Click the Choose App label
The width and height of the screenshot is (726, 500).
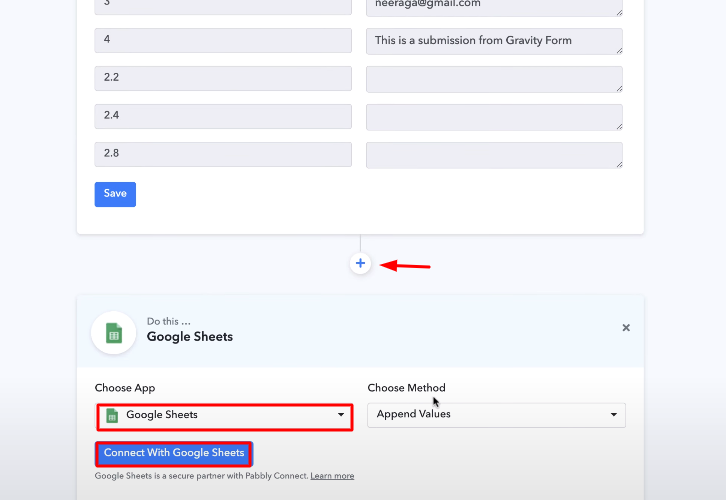click(x=125, y=388)
